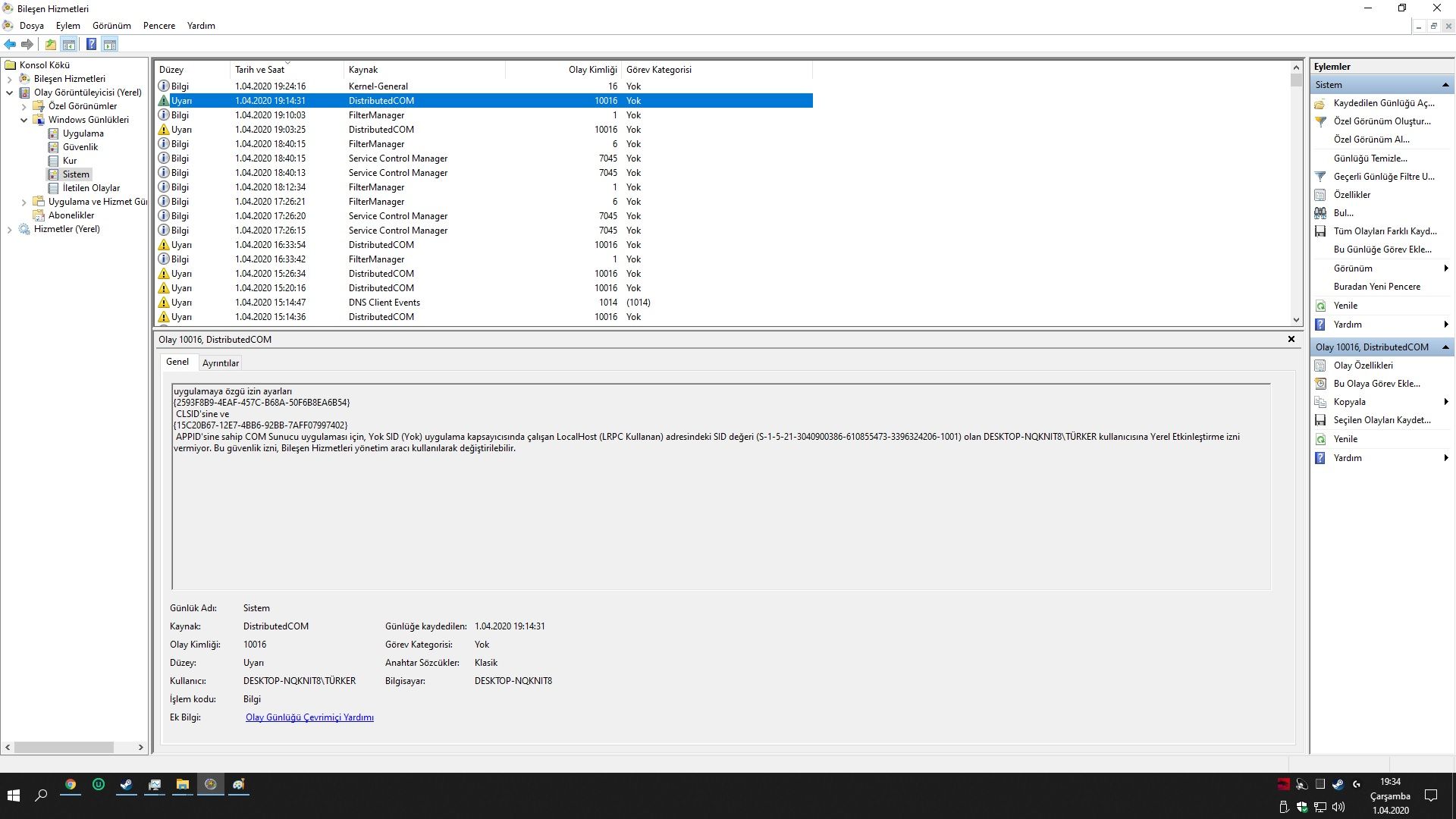Click the blue help toolbar icon
This screenshot has width=1456, height=819.
[x=91, y=45]
